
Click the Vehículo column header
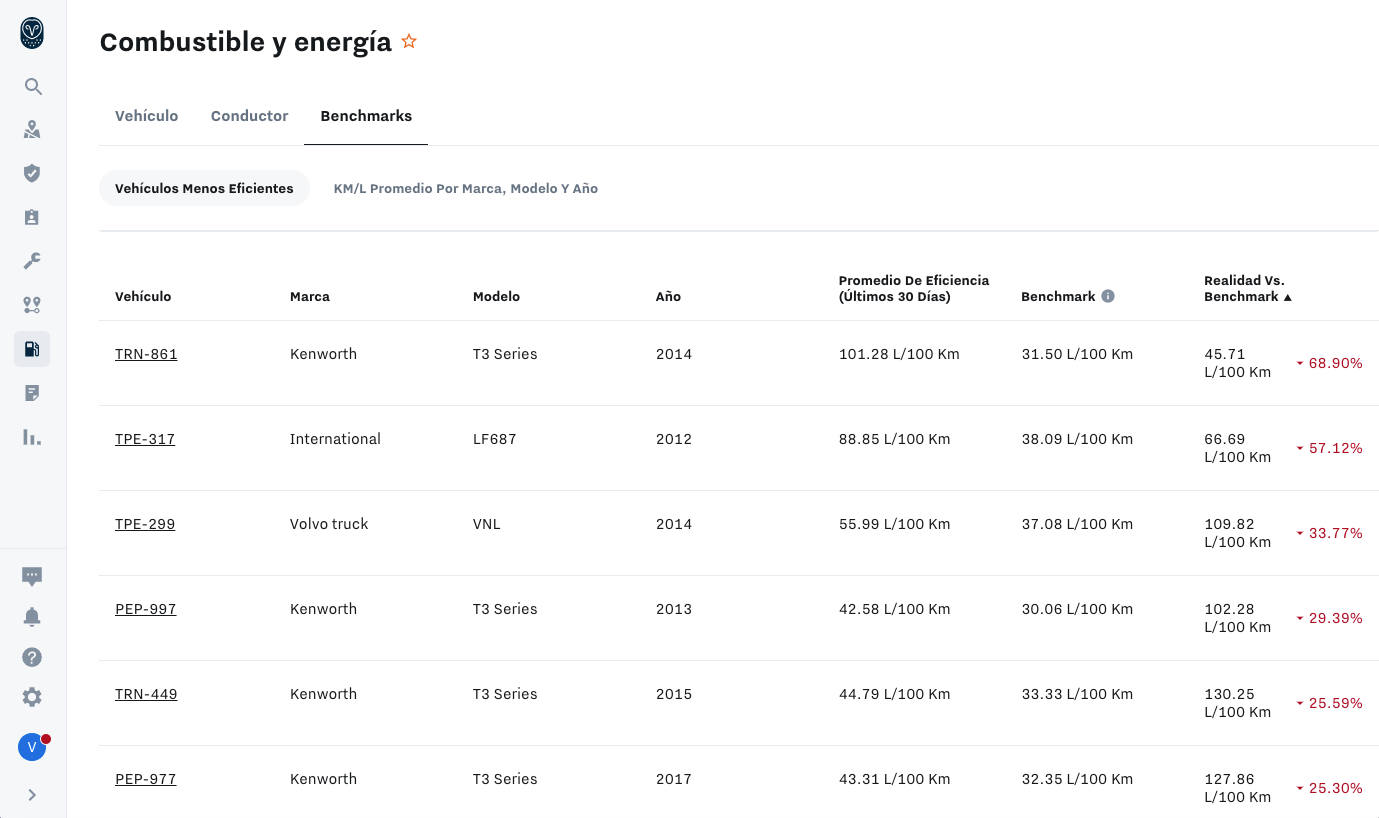[x=143, y=296]
